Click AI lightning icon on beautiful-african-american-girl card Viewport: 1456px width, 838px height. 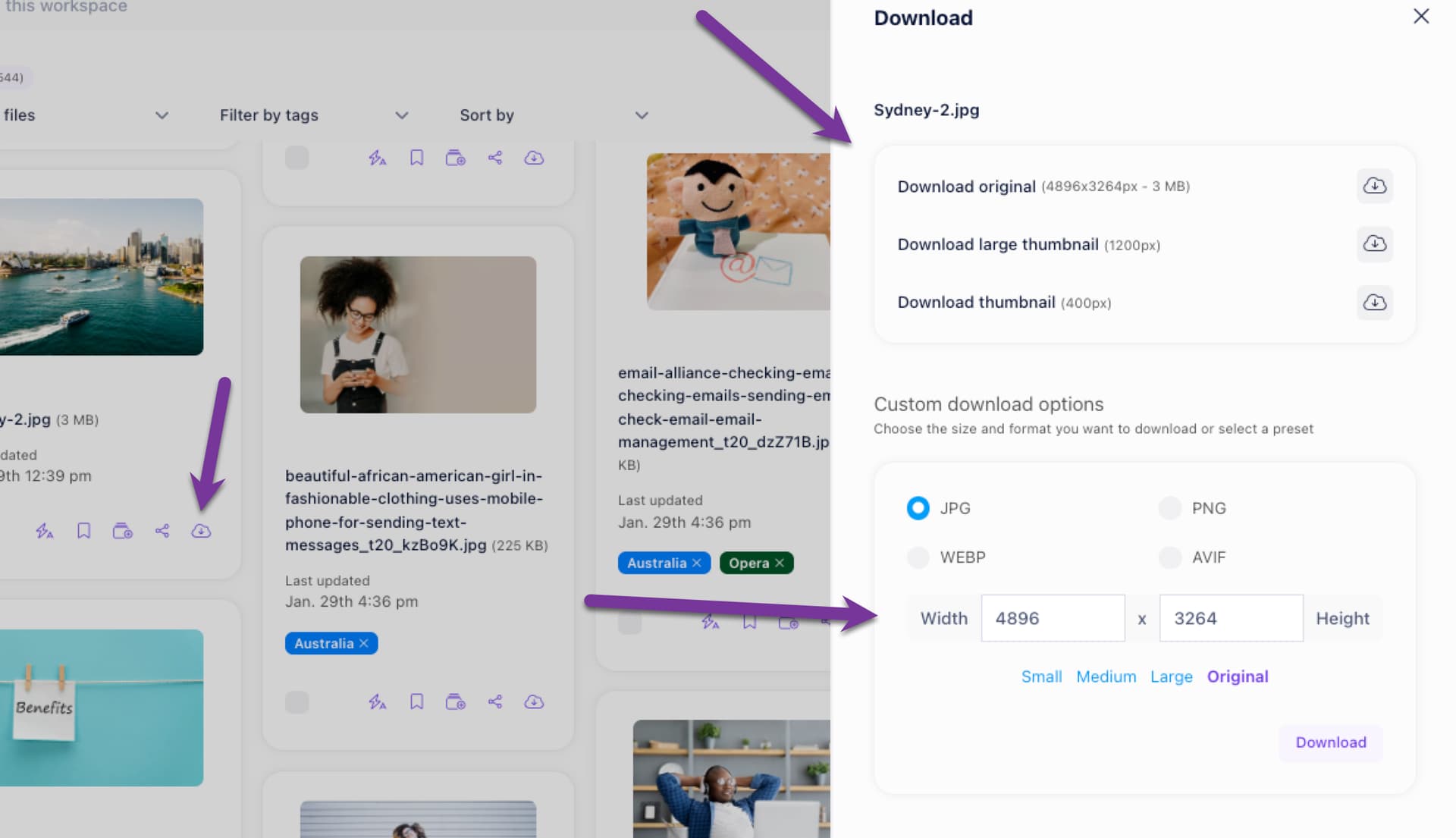point(378,701)
